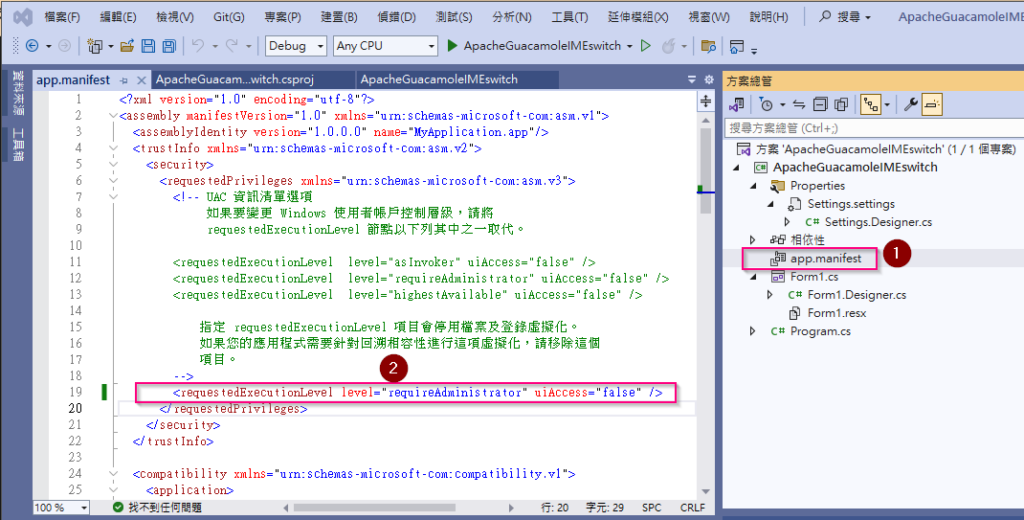Open the new project dropdown arrow
The image size is (1024, 520).
(111, 46)
